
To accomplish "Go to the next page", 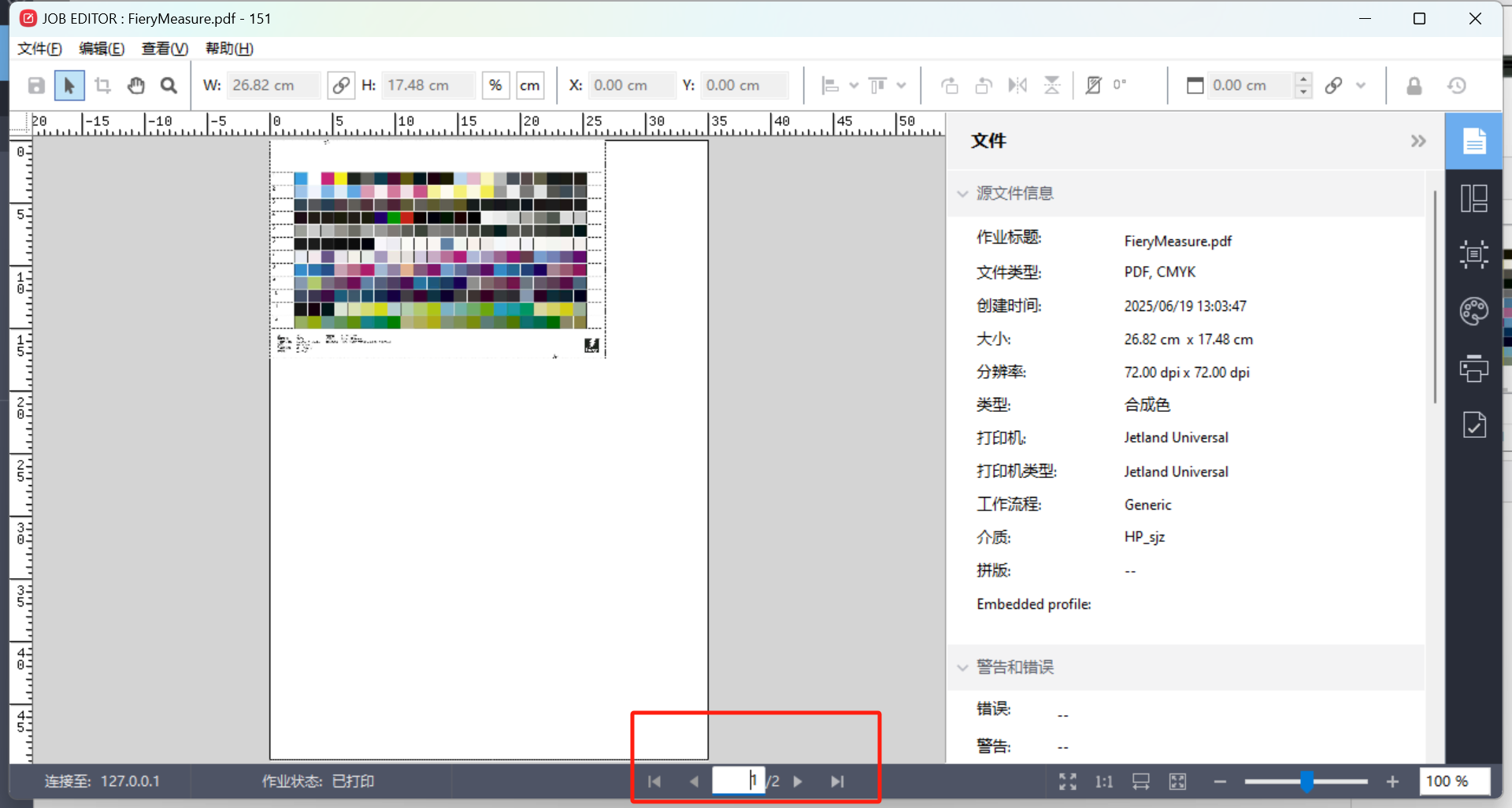I will pyautogui.click(x=798, y=781).
